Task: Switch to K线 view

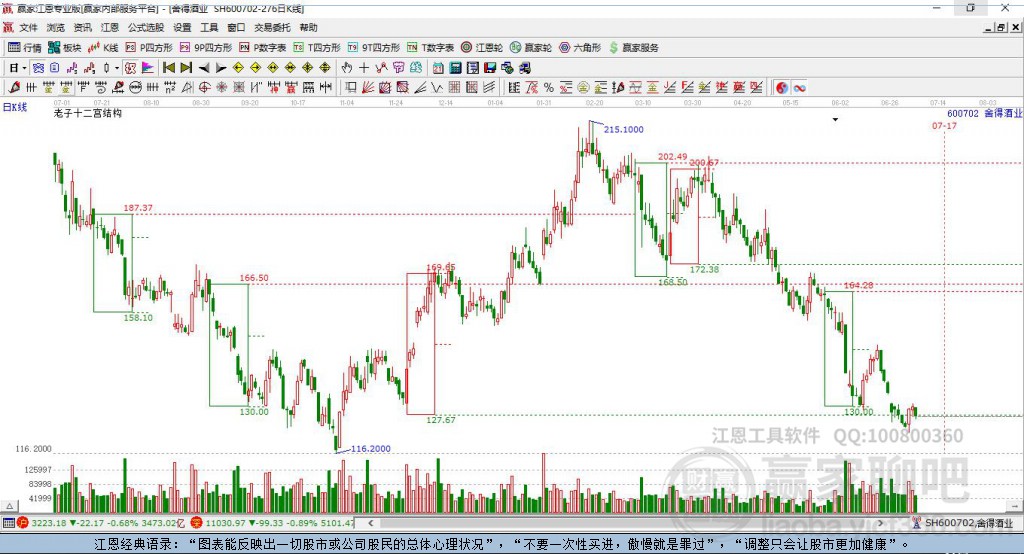Action: click(103, 48)
